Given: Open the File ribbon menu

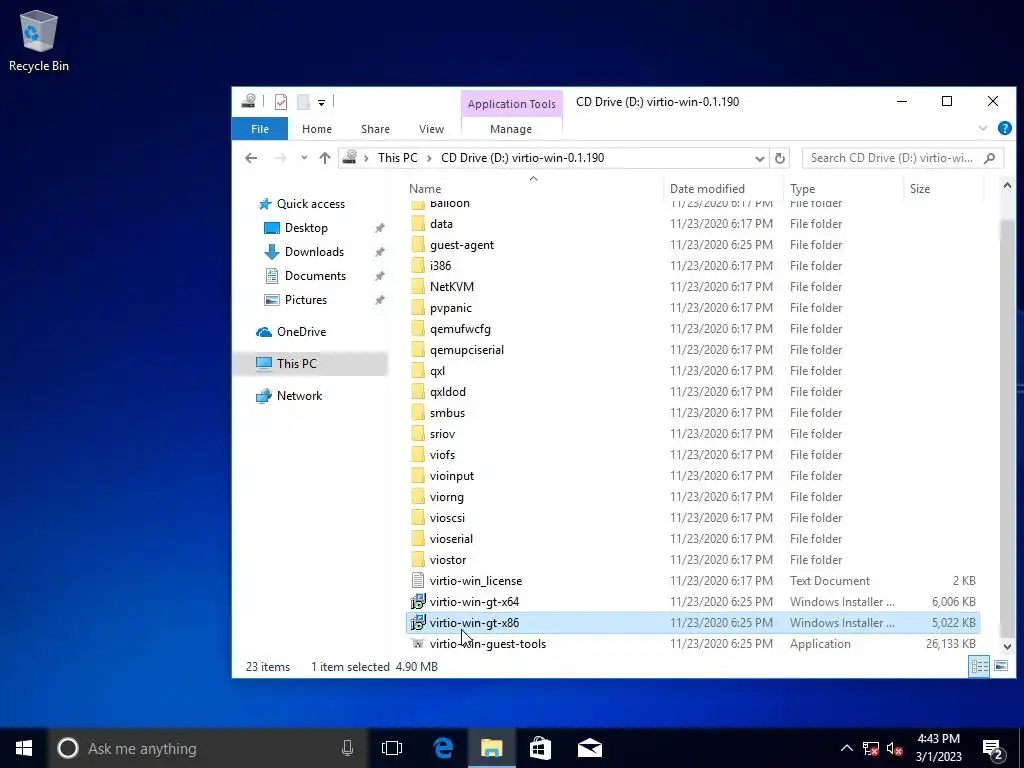Looking at the screenshot, I should coord(260,129).
